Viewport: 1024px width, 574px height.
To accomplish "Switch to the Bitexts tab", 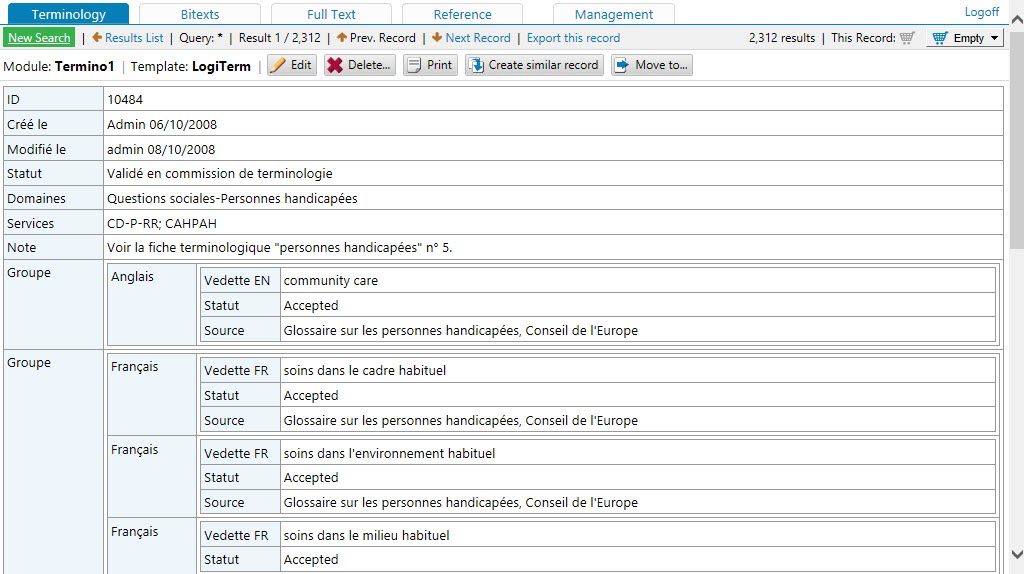I will (200, 14).
